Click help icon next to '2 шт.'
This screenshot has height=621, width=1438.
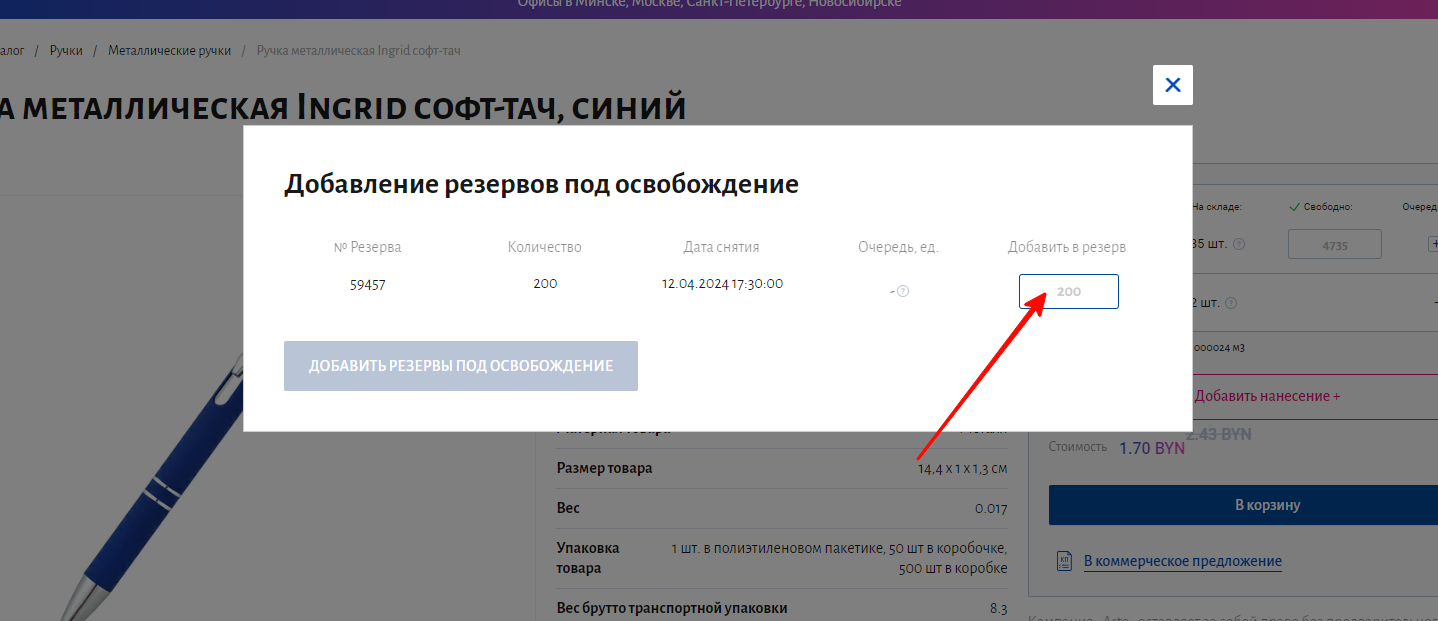(1231, 304)
